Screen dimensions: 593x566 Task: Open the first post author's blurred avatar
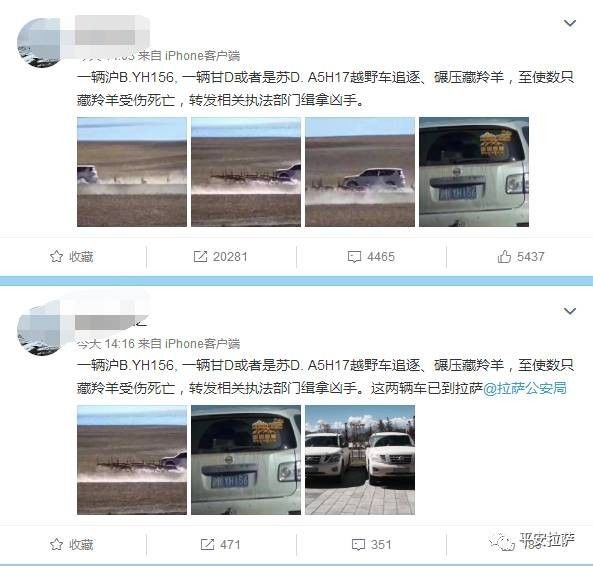tap(40, 42)
